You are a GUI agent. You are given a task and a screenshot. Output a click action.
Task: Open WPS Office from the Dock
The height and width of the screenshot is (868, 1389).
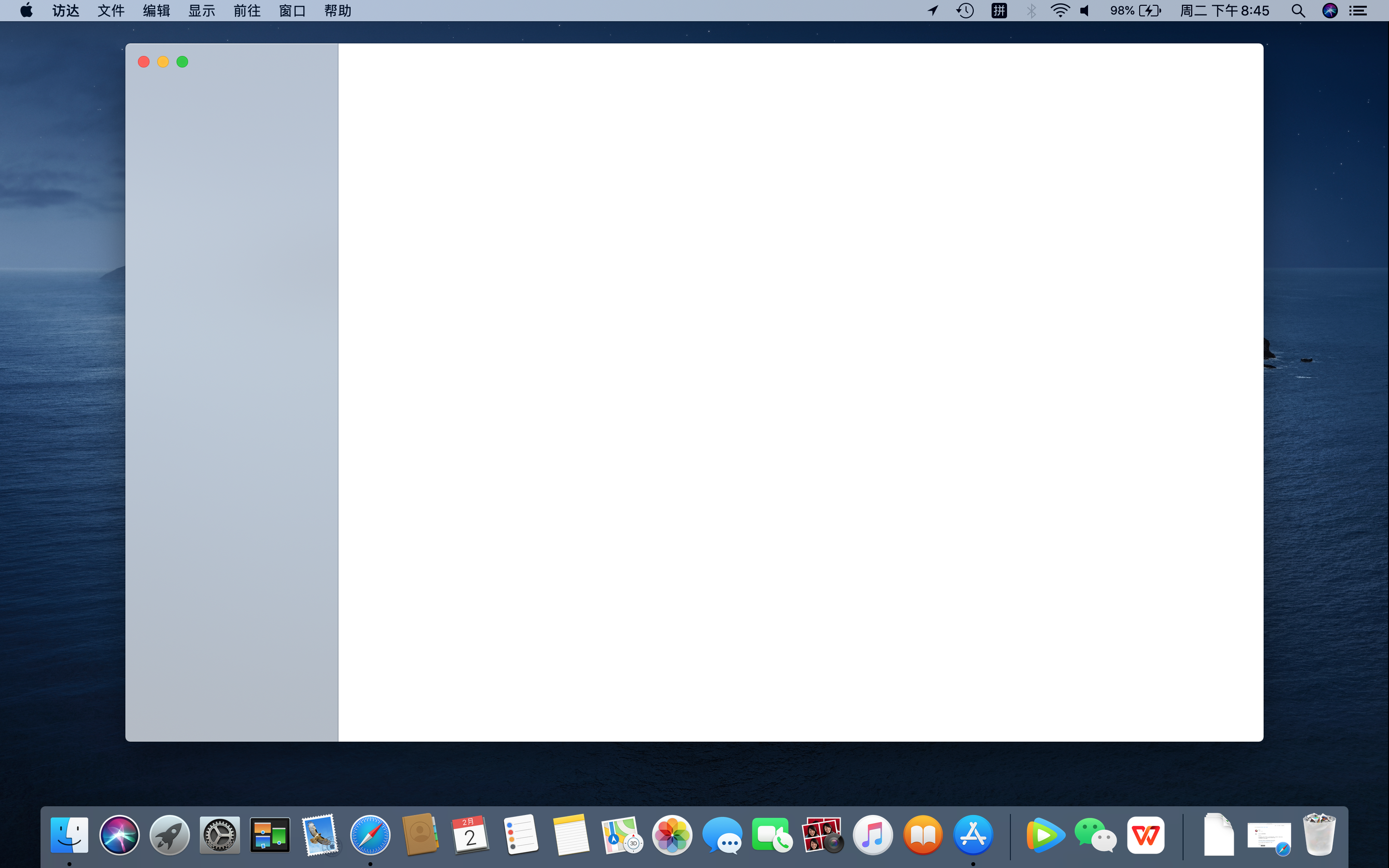click(1145, 834)
